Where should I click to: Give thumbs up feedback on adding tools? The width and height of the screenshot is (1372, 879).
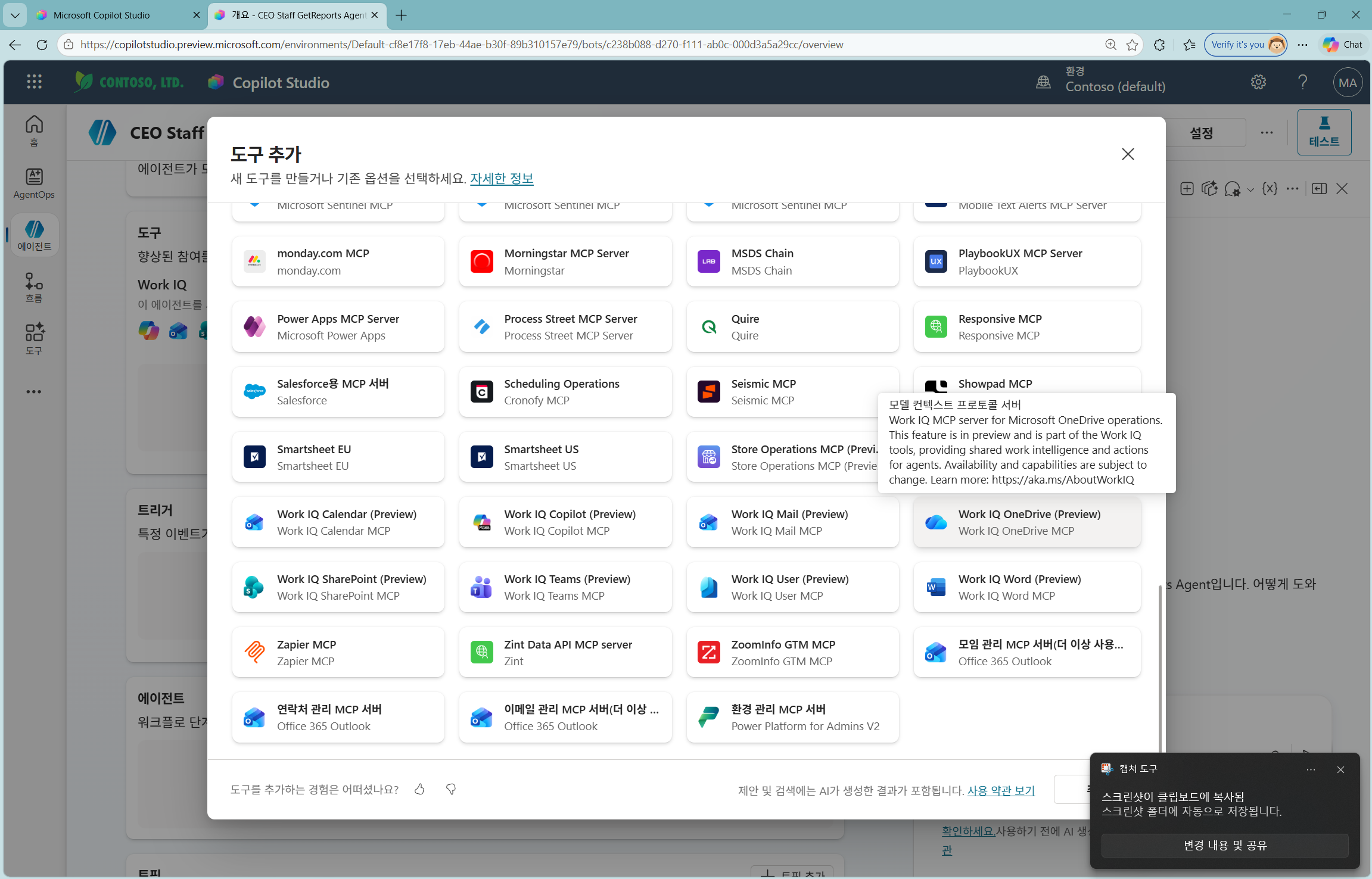coord(419,789)
